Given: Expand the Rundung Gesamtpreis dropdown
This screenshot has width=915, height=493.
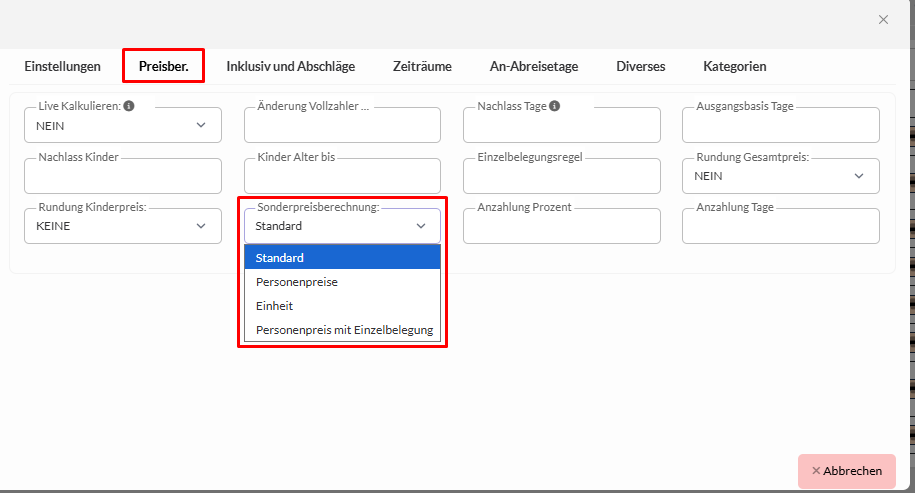Looking at the screenshot, I should pos(780,176).
